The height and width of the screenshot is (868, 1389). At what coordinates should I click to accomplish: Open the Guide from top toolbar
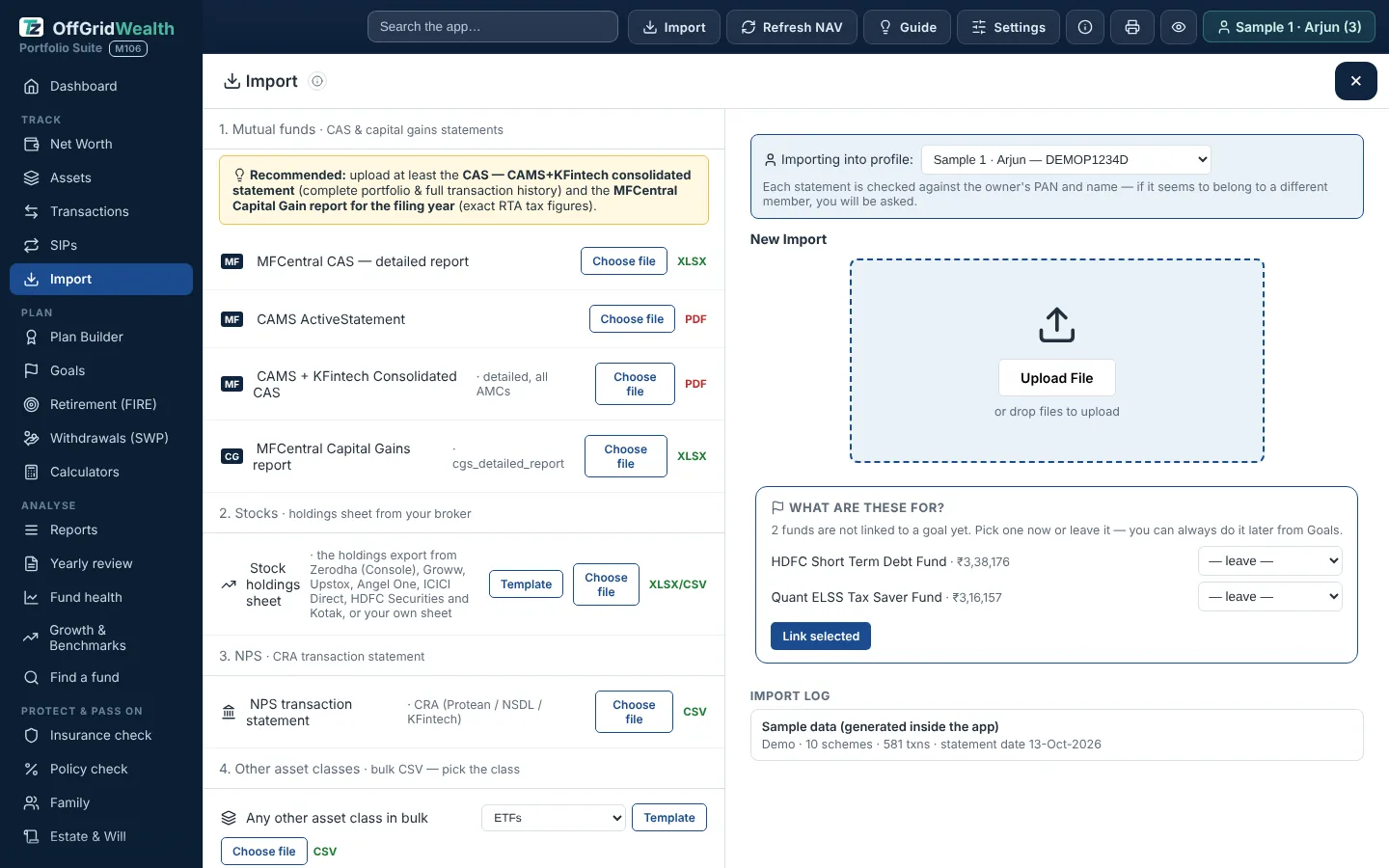coord(907,27)
